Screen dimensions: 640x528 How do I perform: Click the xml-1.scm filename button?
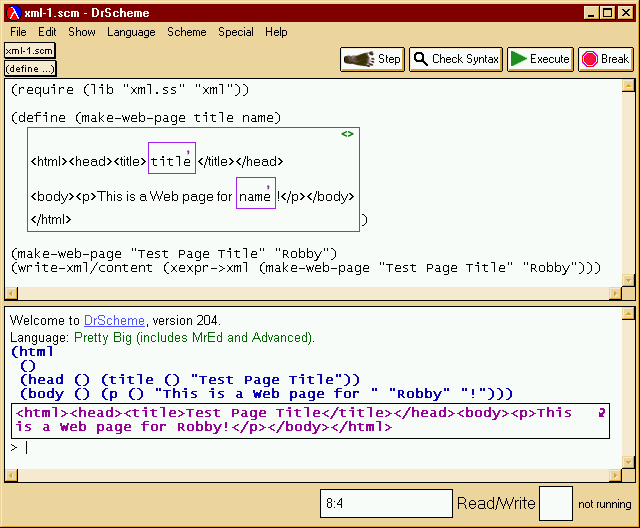click(29, 51)
